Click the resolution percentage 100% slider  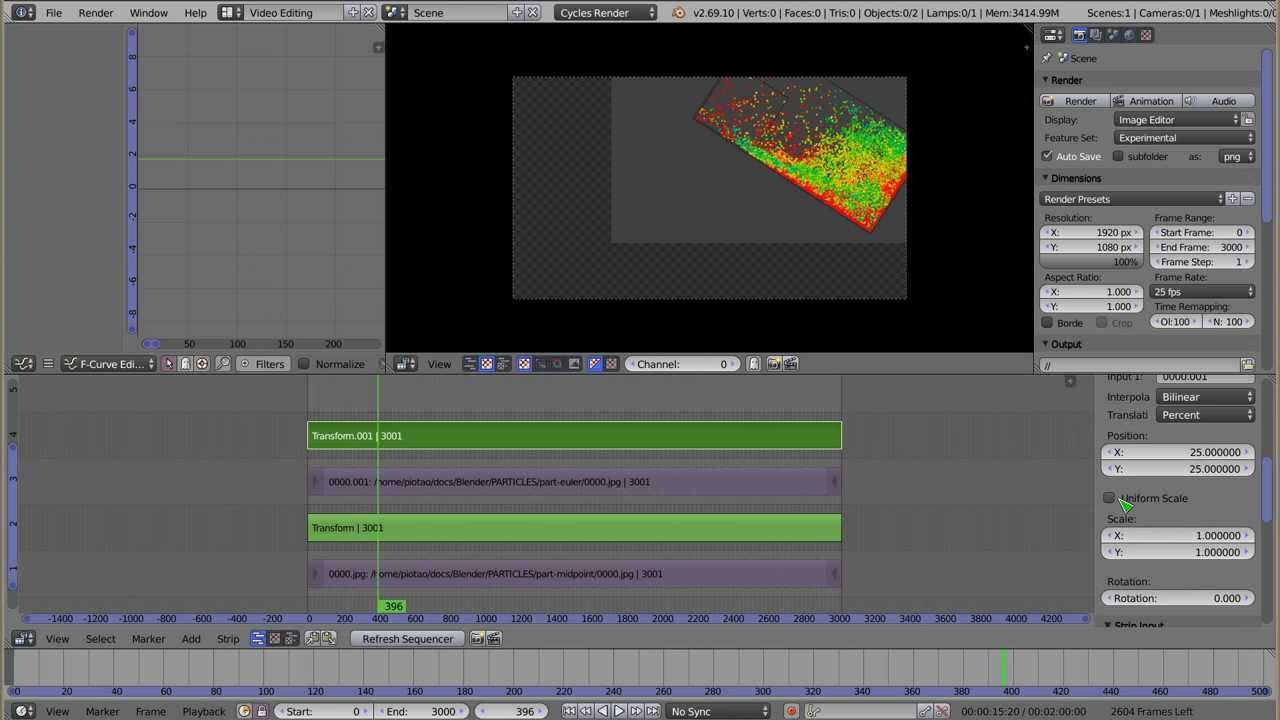1092,262
